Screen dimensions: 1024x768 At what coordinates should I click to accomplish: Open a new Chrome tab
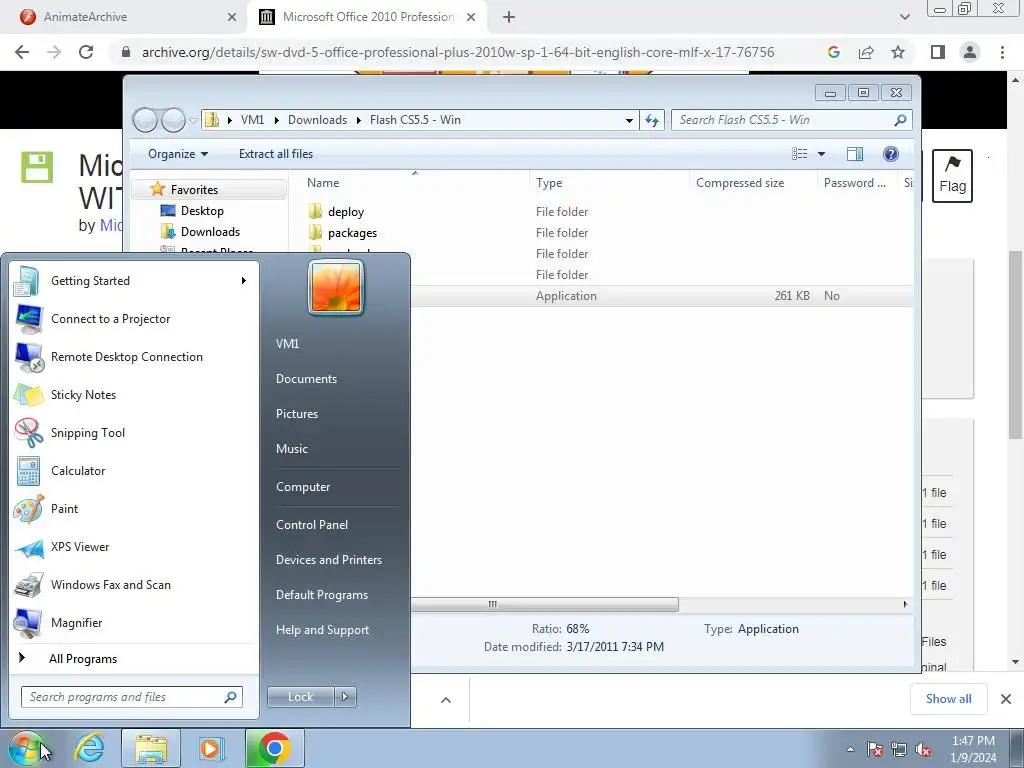coord(509,17)
